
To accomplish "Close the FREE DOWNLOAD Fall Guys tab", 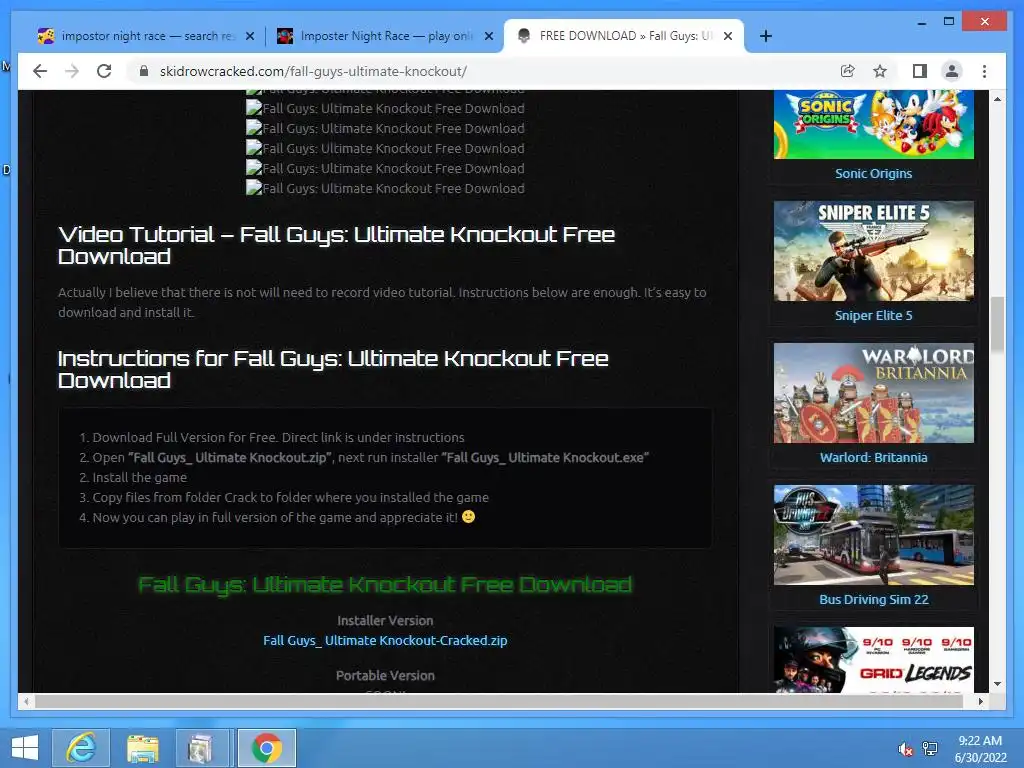I will point(728,36).
